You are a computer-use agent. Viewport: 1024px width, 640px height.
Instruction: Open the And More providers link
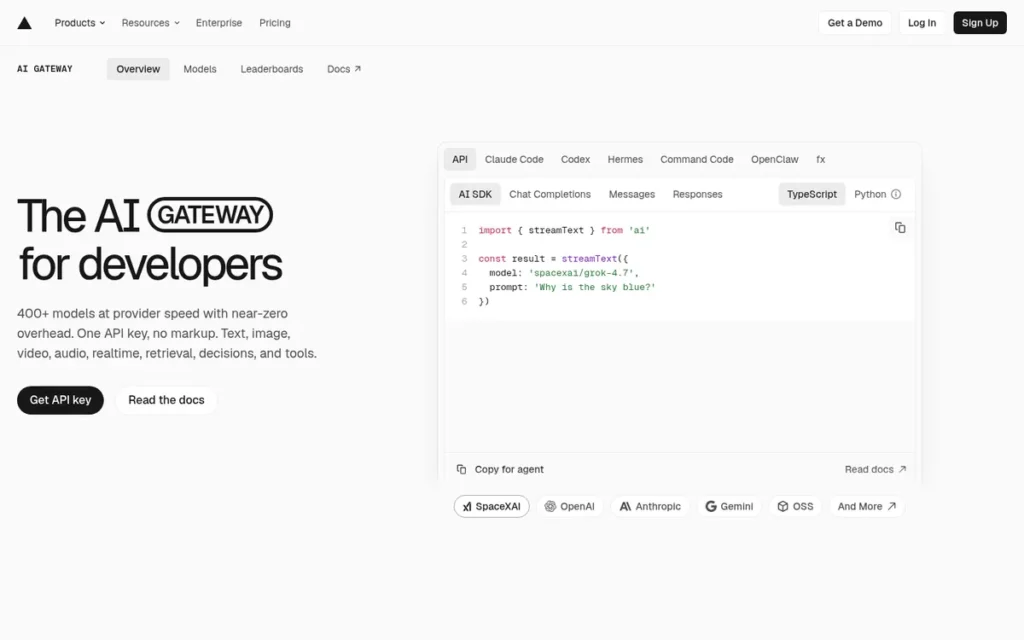tap(867, 506)
